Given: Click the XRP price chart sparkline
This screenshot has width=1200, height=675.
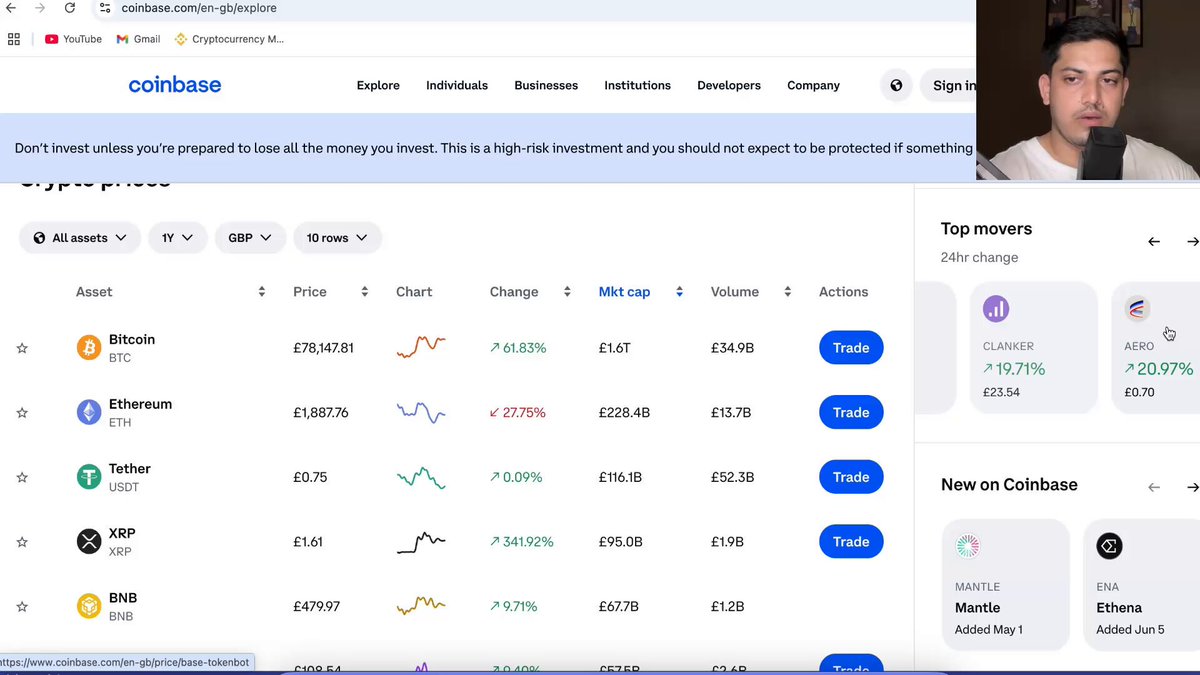Looking at the screenshot, I should click(x=421, y=542).
